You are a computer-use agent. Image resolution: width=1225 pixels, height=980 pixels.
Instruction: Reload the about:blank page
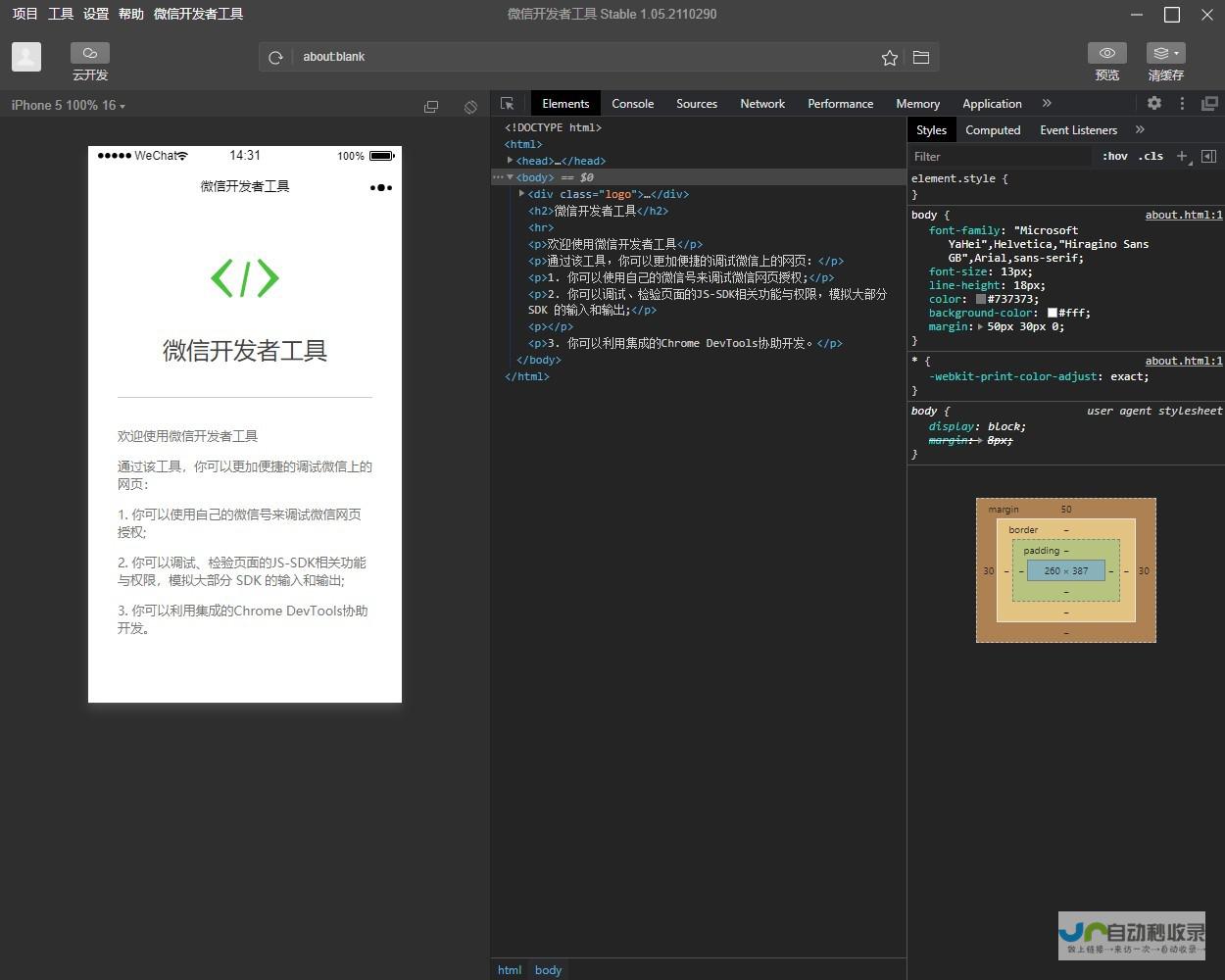(x=276, y=58)
